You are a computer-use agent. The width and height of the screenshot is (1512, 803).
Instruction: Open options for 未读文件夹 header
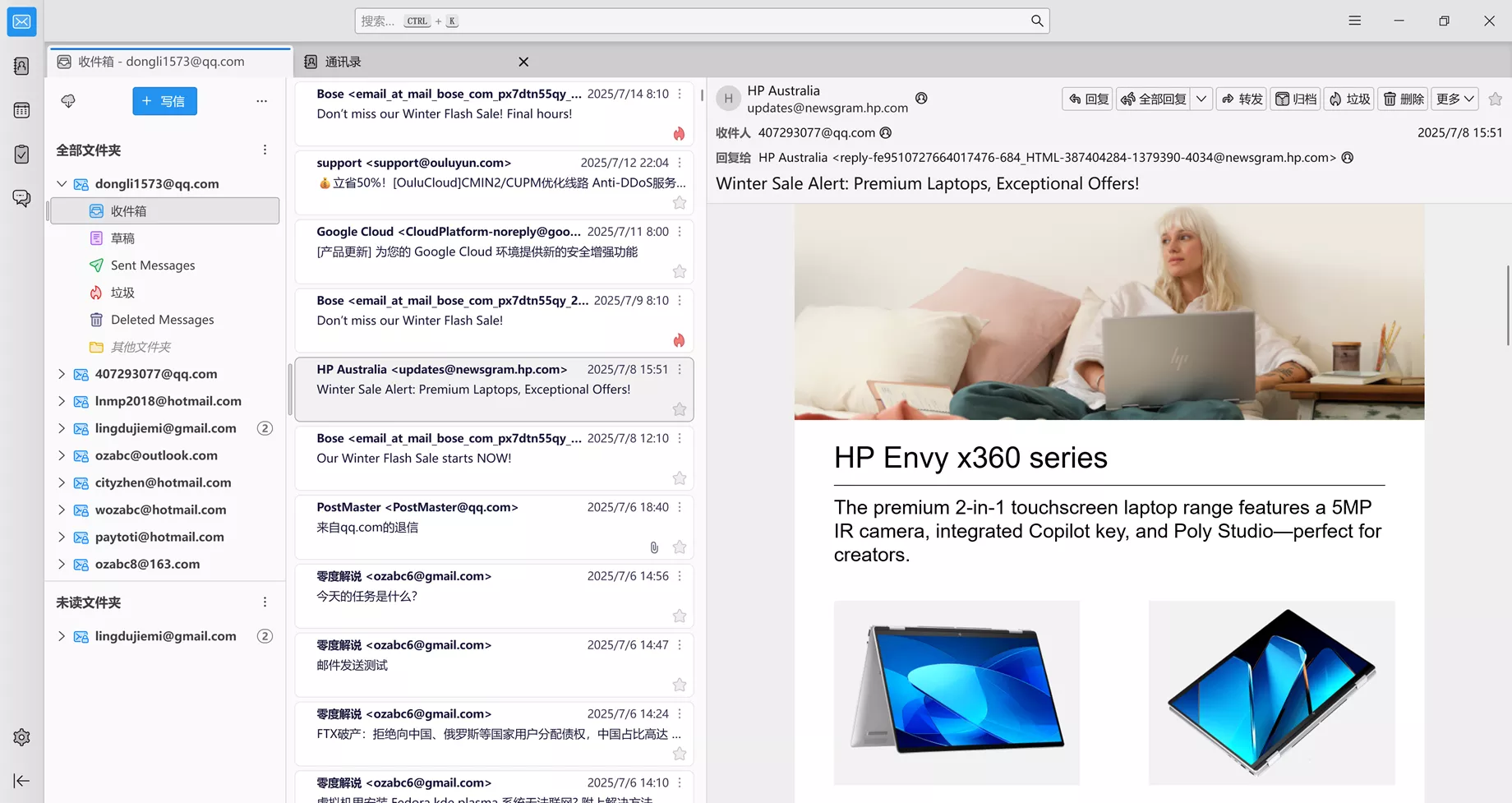coord(265,602)
